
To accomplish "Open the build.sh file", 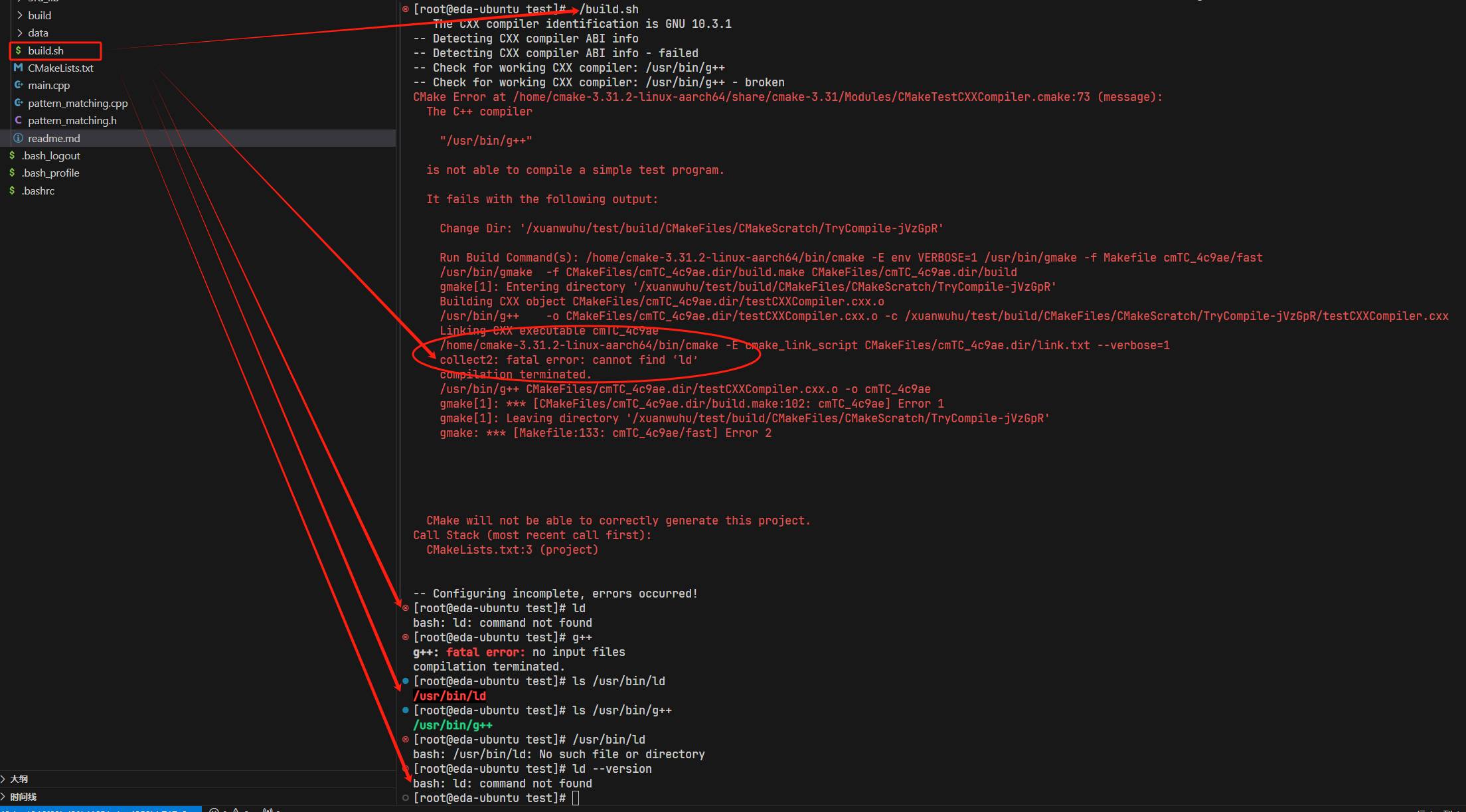I will tap(46, 50).
